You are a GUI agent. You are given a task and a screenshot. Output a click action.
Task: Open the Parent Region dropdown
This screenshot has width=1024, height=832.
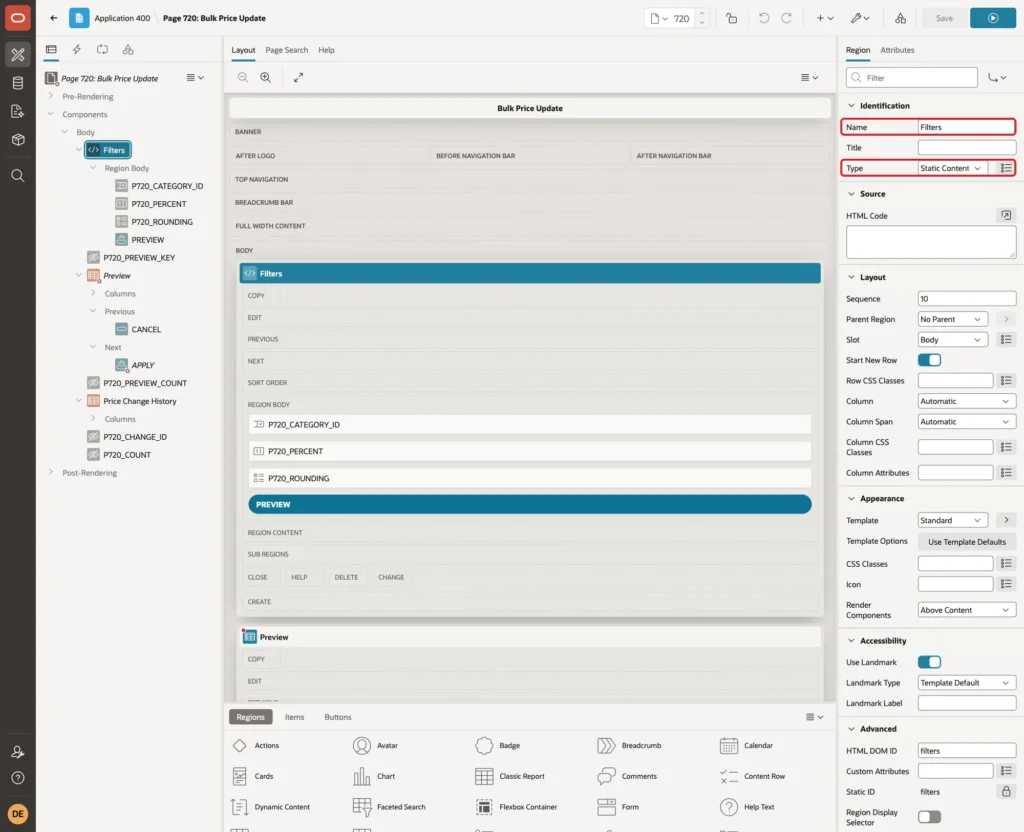[952, 319]
